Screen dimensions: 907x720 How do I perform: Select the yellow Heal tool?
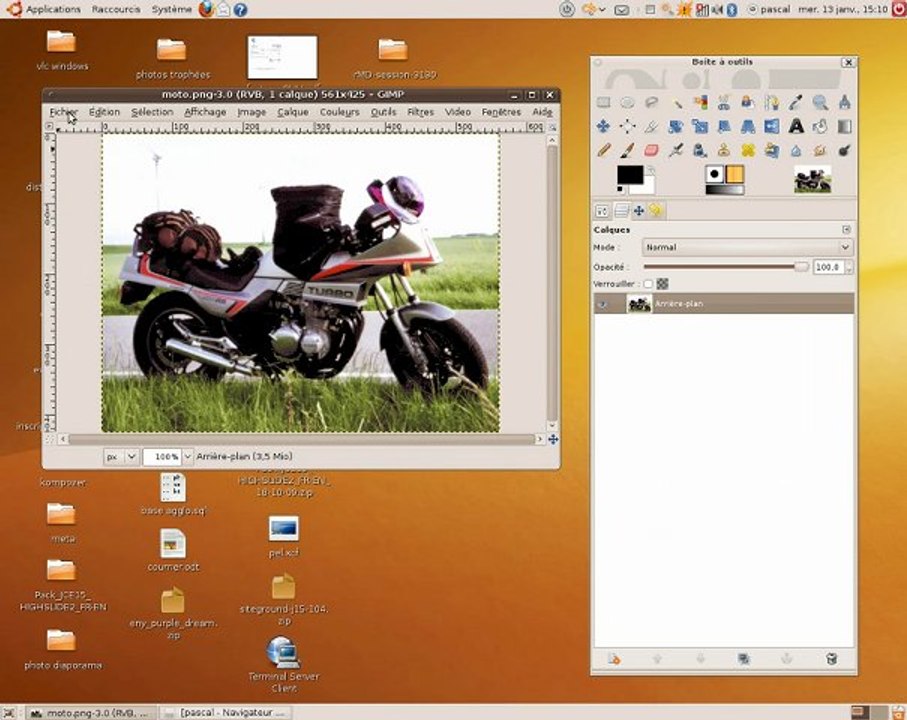tap(748, 150)
